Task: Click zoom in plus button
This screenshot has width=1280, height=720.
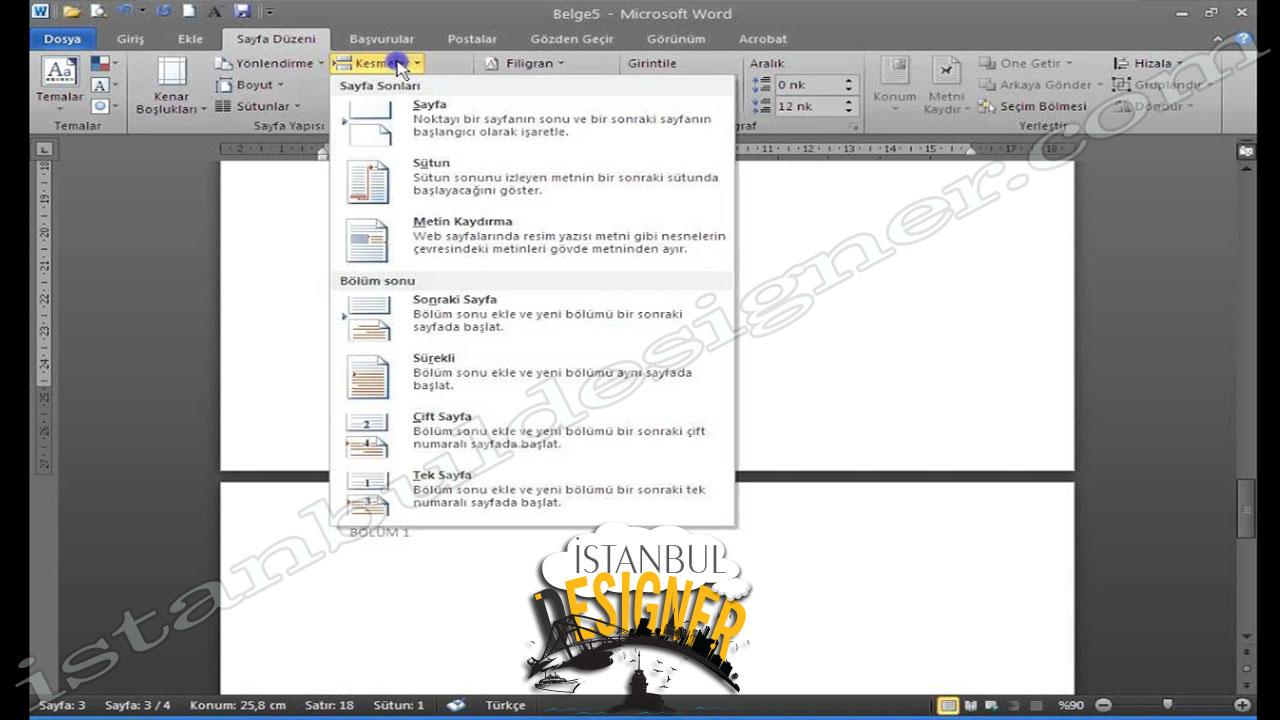Action: pos(1243,705)
